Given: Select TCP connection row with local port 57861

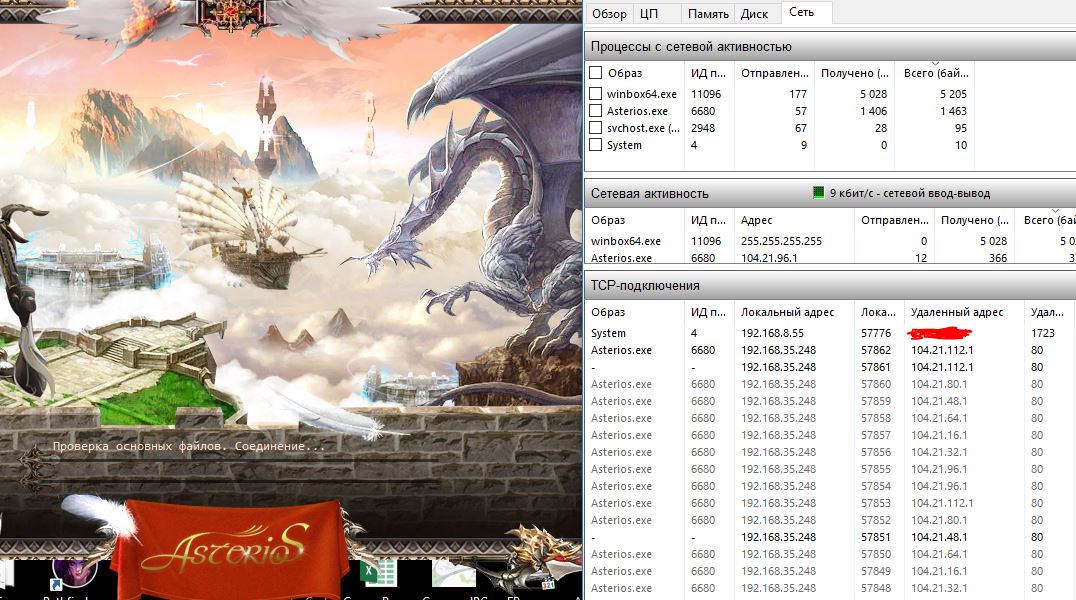Looking at the screenshot, I should (x=830, y=367).
